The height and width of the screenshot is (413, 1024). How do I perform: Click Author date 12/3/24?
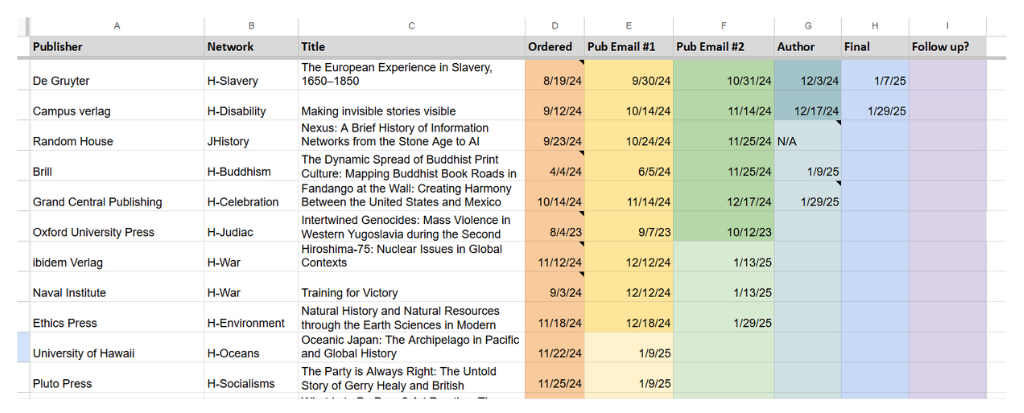pyautogui.click(x=808, y=75)
